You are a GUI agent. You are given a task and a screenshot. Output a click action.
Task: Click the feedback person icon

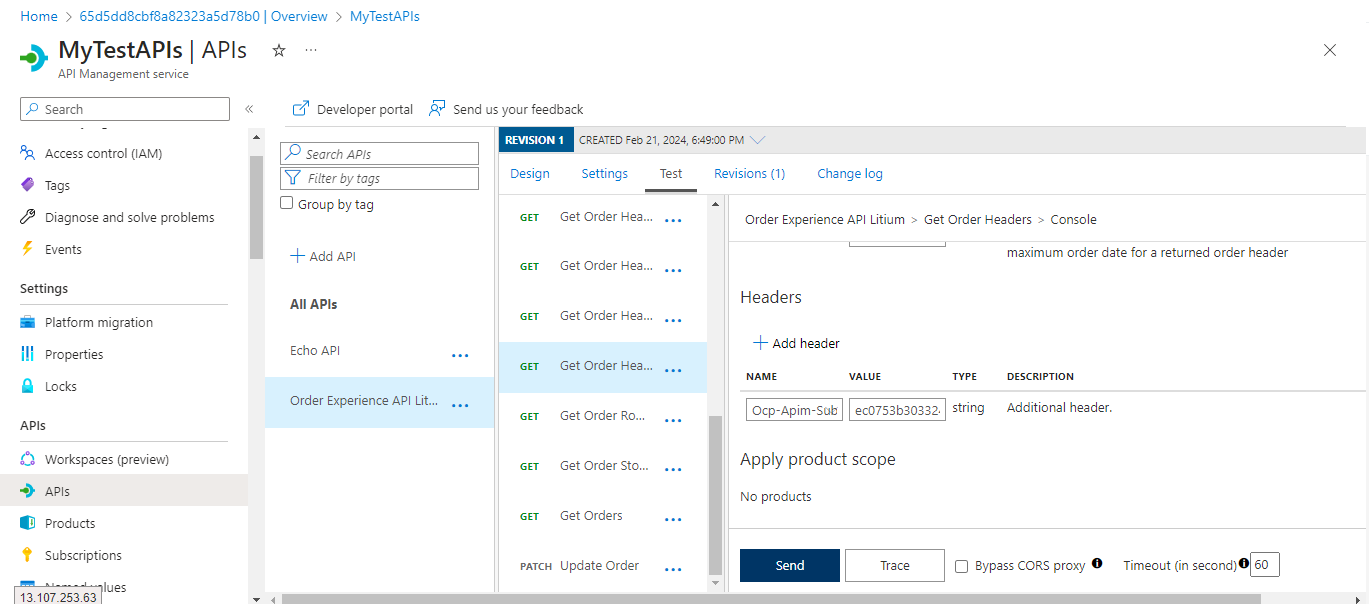point(437,109)
